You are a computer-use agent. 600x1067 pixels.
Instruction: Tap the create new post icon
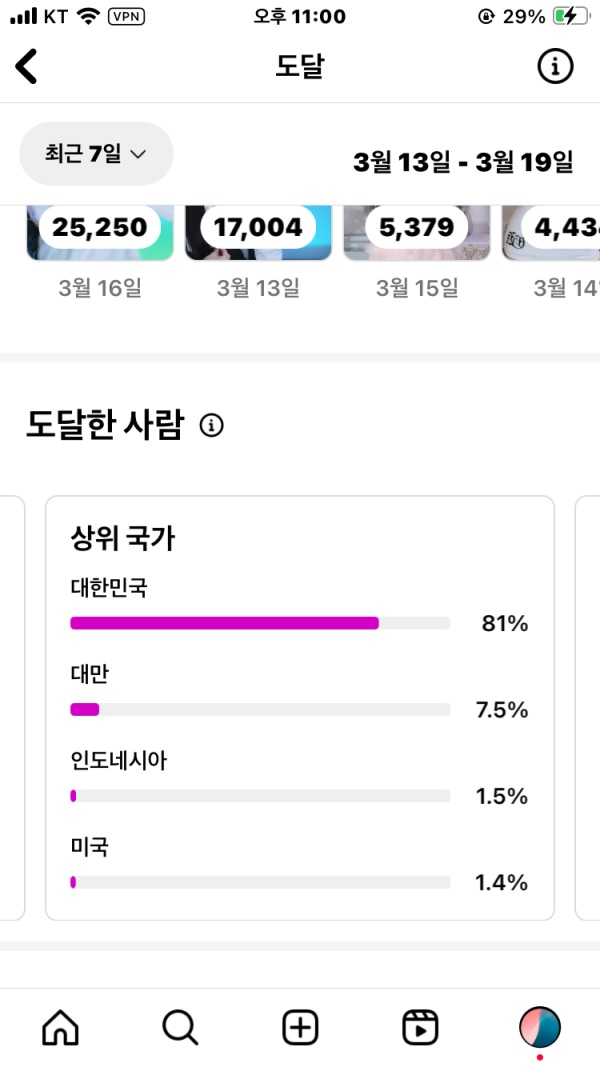(300, 1027)
